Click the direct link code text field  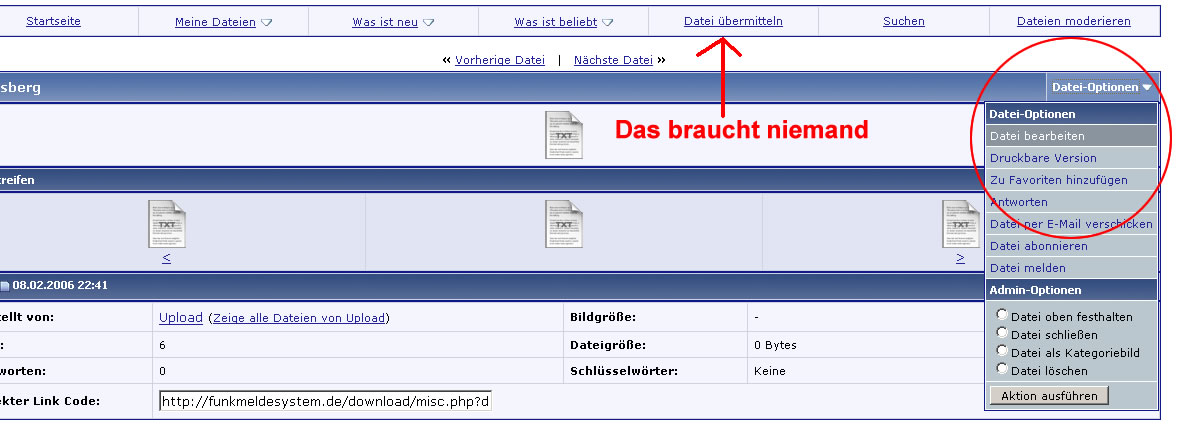[325, 401]
